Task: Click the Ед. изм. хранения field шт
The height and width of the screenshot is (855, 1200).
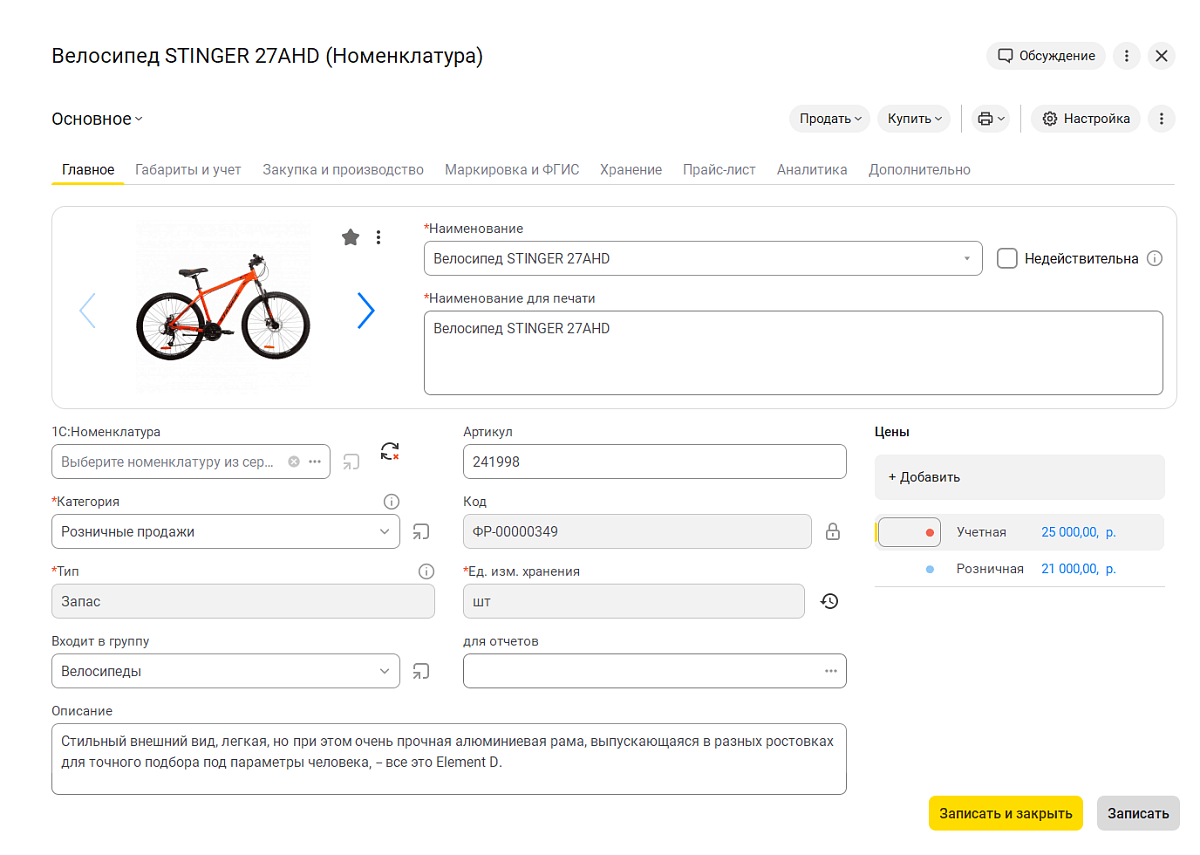Action: point(634,601)
